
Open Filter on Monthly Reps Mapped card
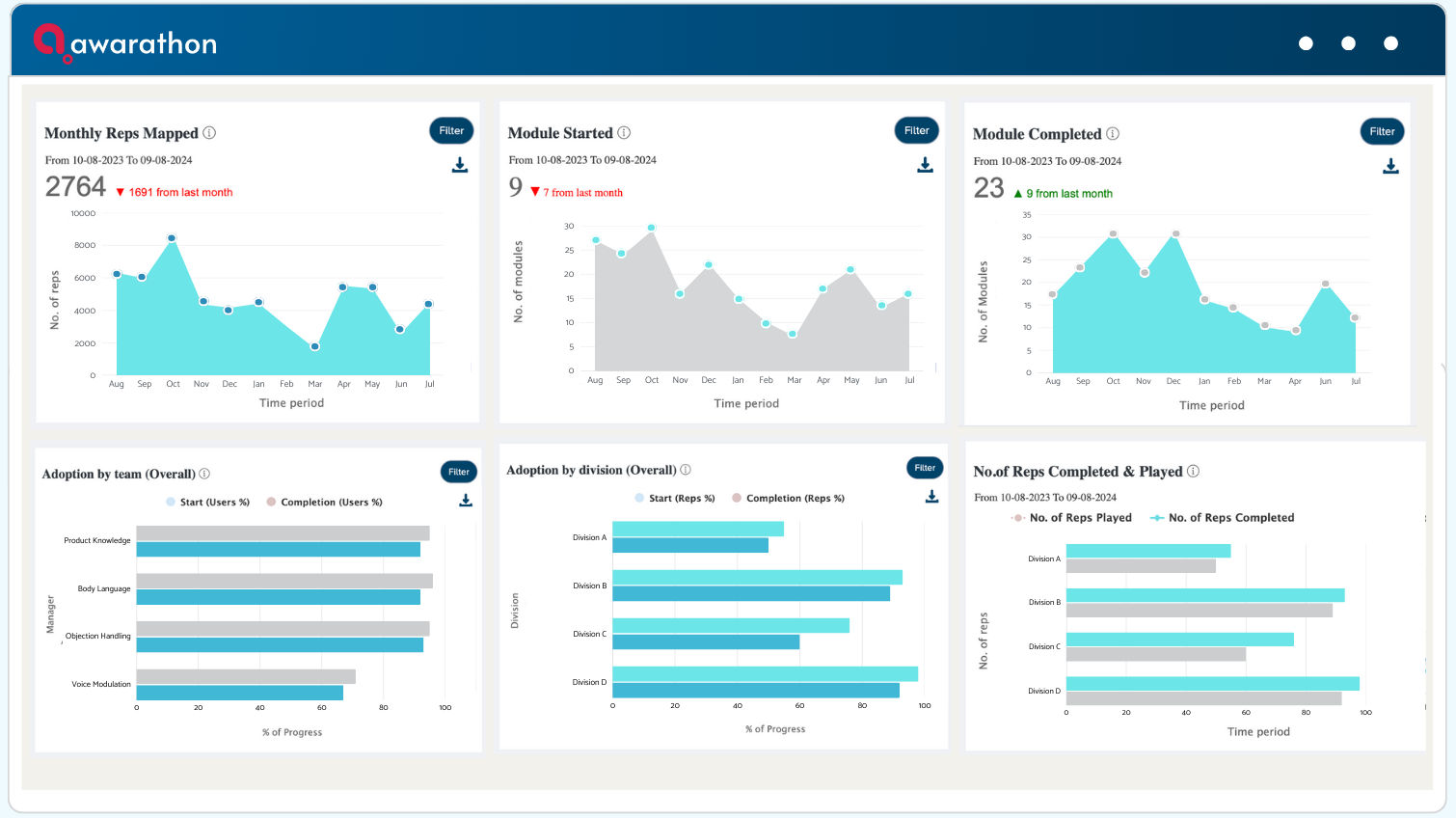(451, 130)
